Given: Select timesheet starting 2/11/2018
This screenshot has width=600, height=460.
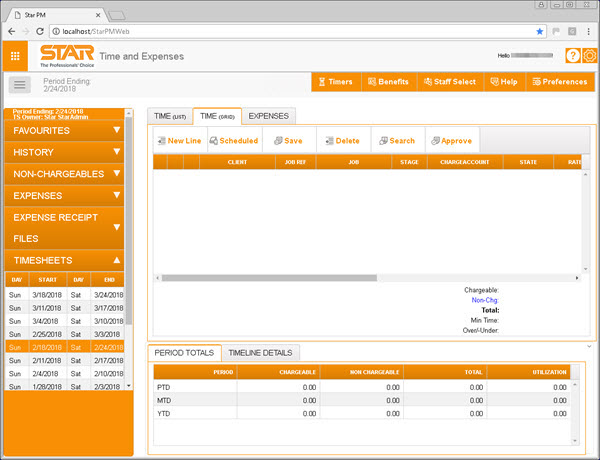Looking at the screenshot, I should click(x=65, y=360).
